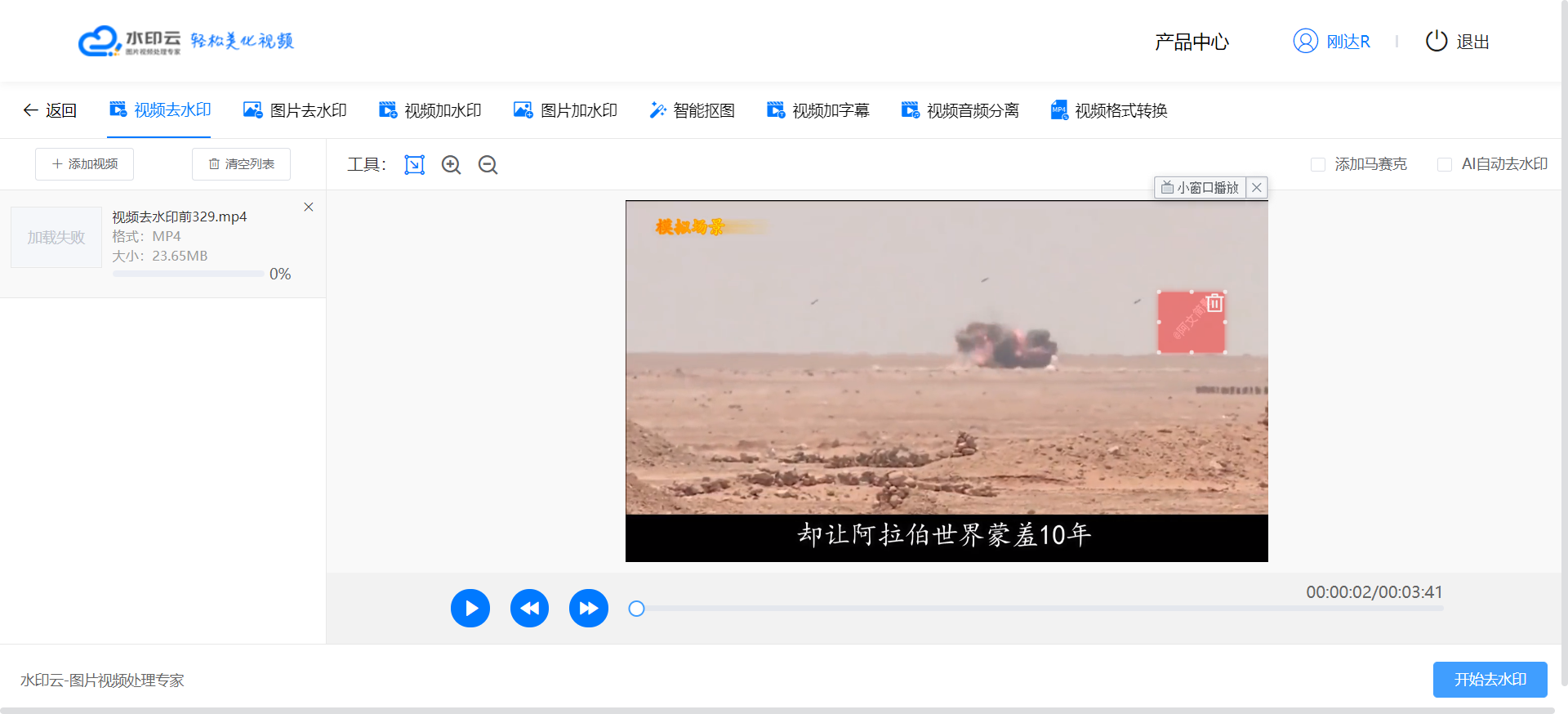Play the video
Image resolution: width=1568 pixels, height=714 pixels.
(470, 609)
